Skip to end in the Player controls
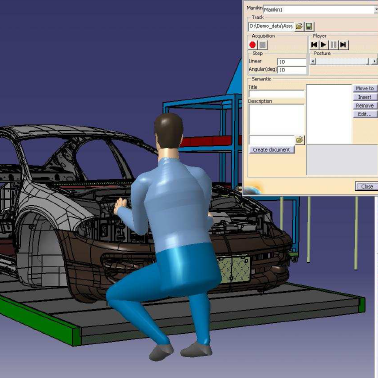The image size is (378, 378). click(x=344, y=44)
